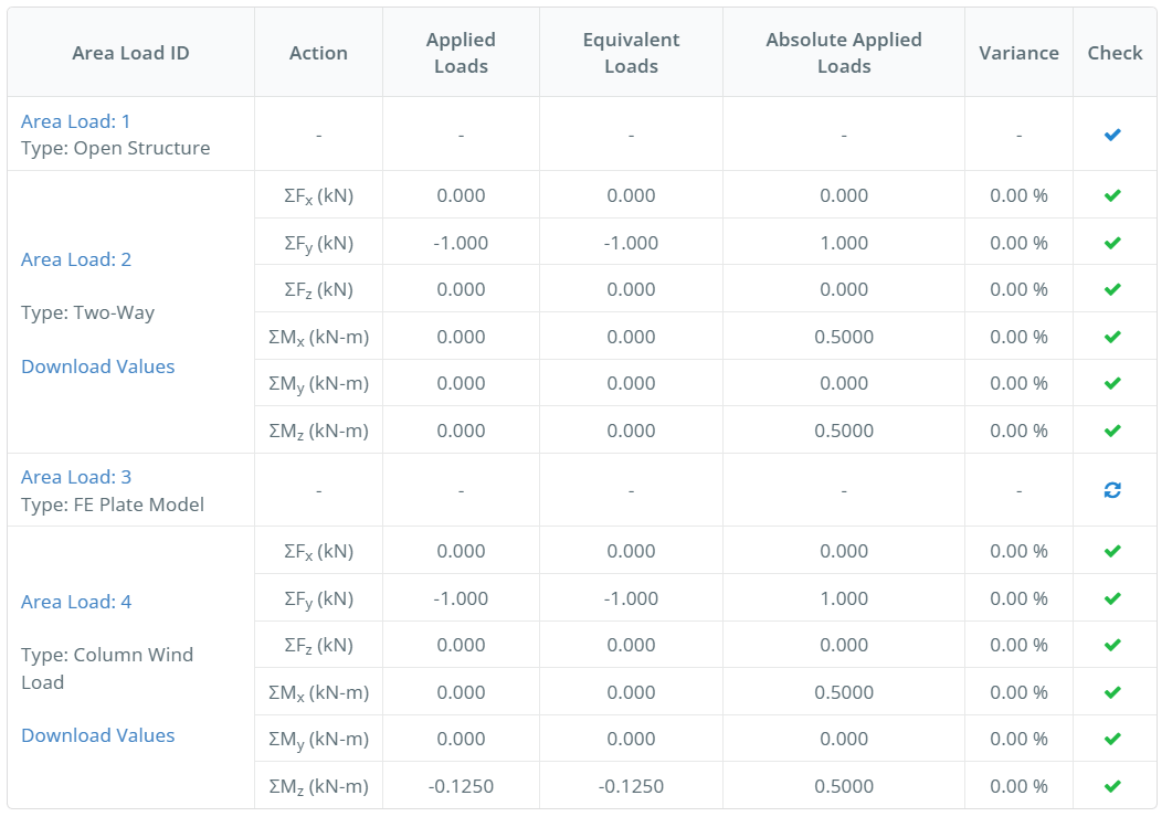The image size is (1165, 817).
Task: Open the Area Load: 4 link
Action: tap(76, 601)
